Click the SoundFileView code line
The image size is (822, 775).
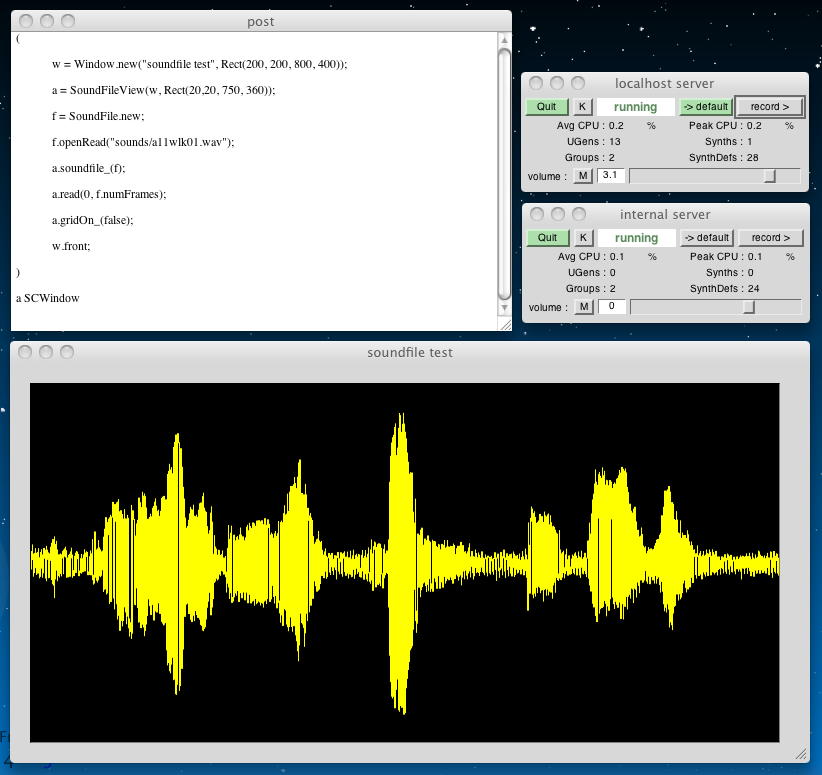point(163,90)
